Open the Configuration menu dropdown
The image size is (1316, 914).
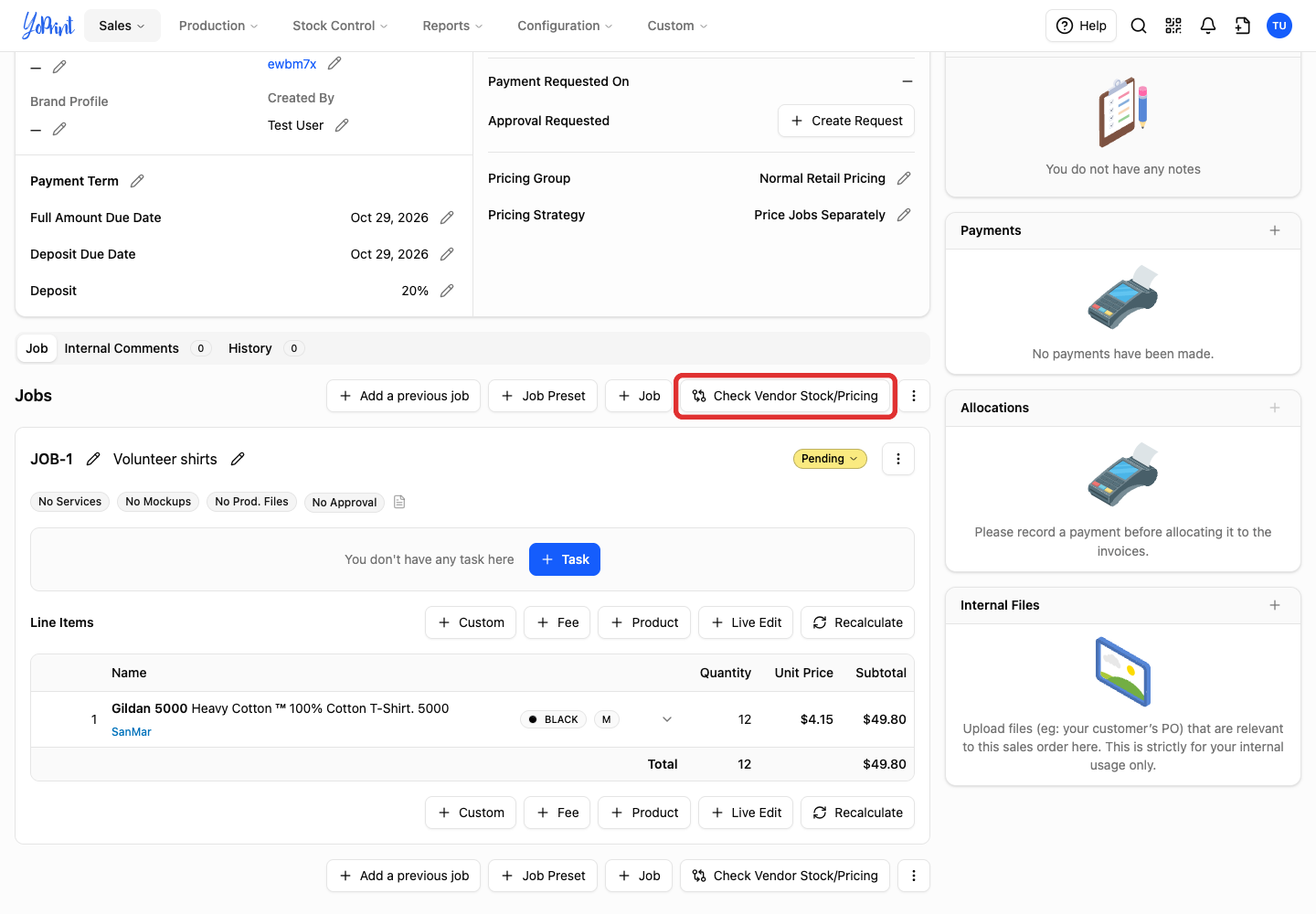pyautogui.click(x=565, y=26)
